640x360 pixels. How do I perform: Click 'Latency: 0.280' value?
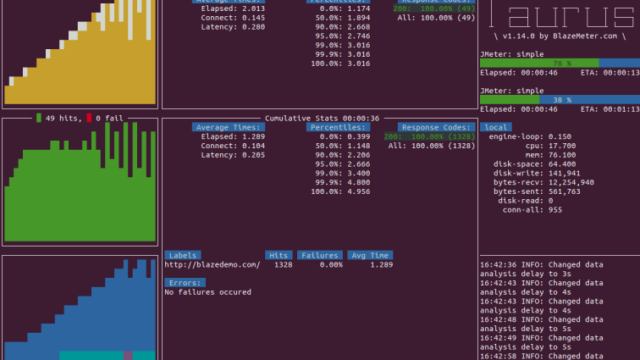pos(233,27)
